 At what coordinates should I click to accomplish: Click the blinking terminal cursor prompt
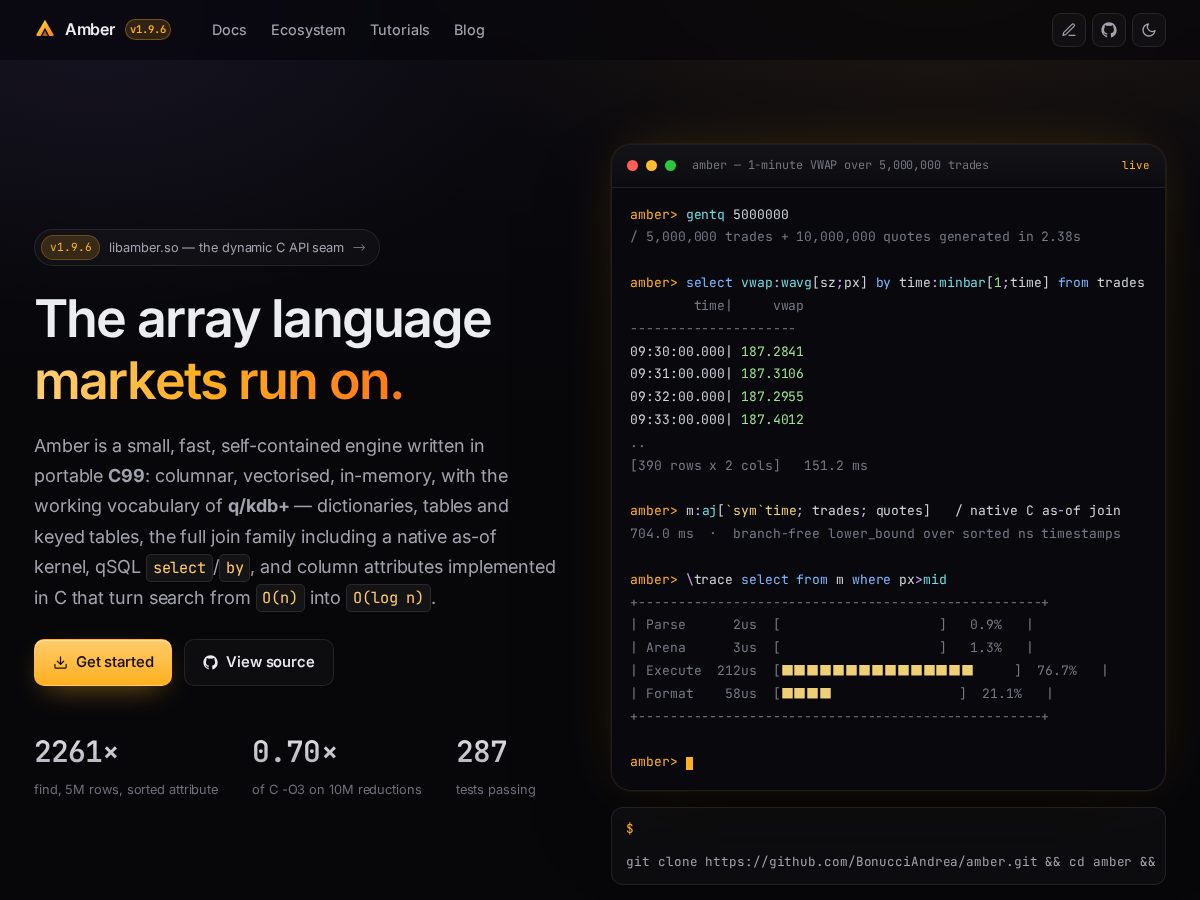(689, 763)
